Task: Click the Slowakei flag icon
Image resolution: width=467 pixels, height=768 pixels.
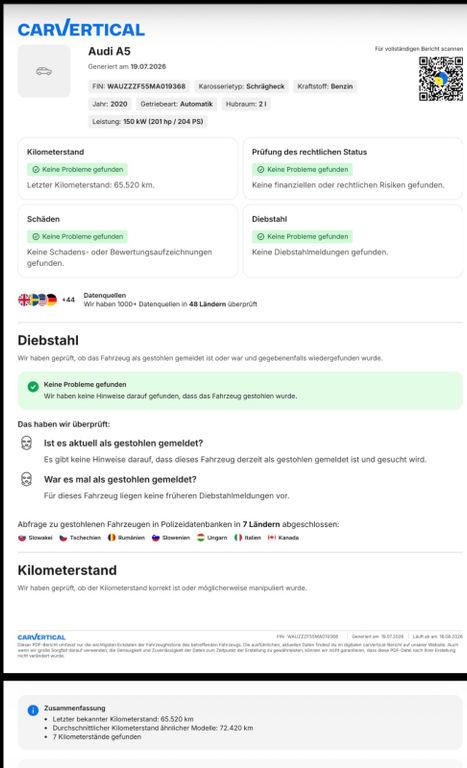Action: click(22, 538)
